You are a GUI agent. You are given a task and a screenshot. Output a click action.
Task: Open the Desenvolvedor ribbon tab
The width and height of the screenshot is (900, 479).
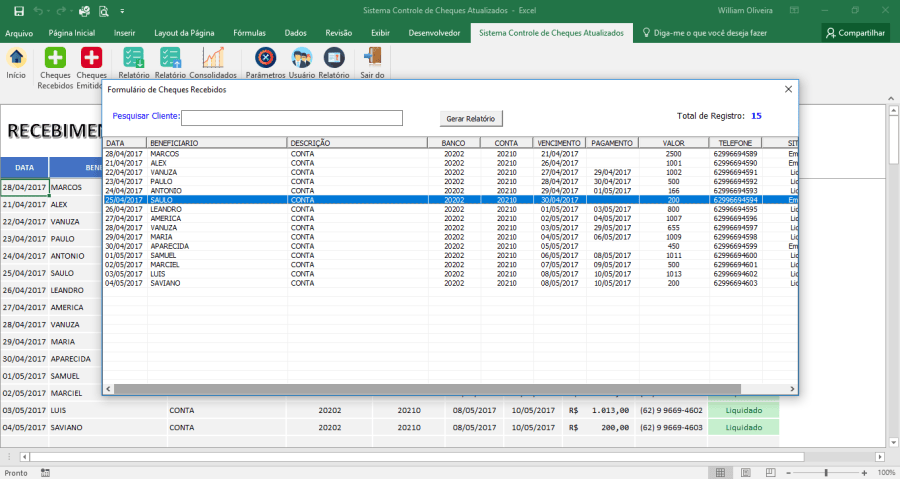coord(434,33)
